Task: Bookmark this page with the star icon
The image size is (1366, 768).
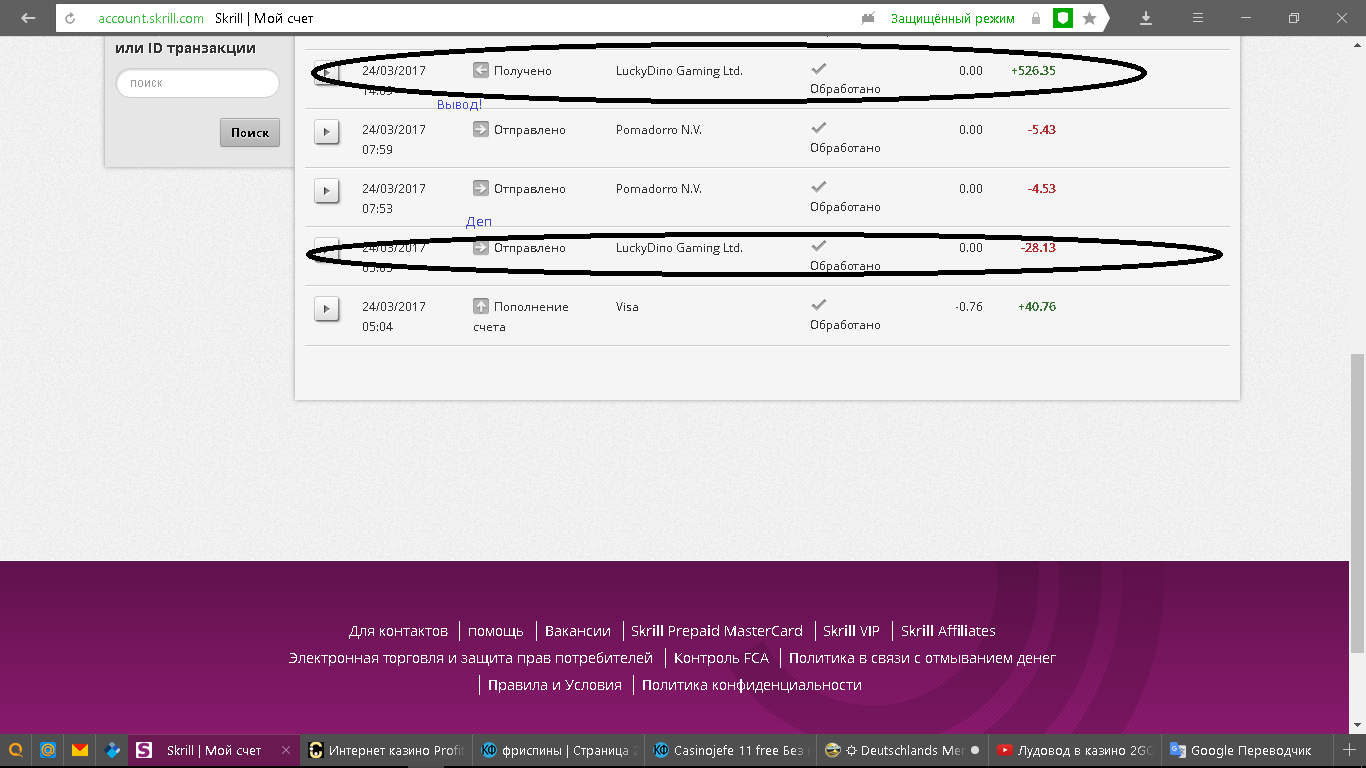Action: [1090, 18]
